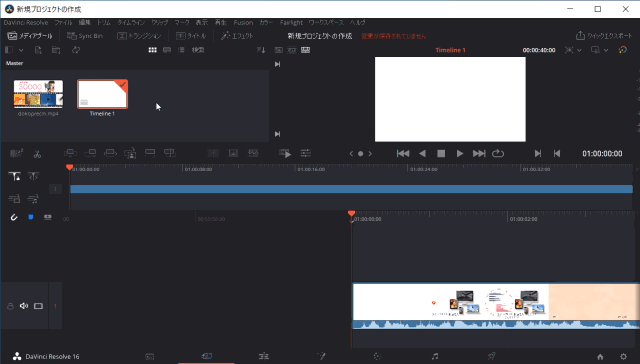Image resolution: width=640 pixels, height=364 pixels.
Task: Toggle bypass color grades and effects
Action: pyautogui.click(x=622, y=50)
